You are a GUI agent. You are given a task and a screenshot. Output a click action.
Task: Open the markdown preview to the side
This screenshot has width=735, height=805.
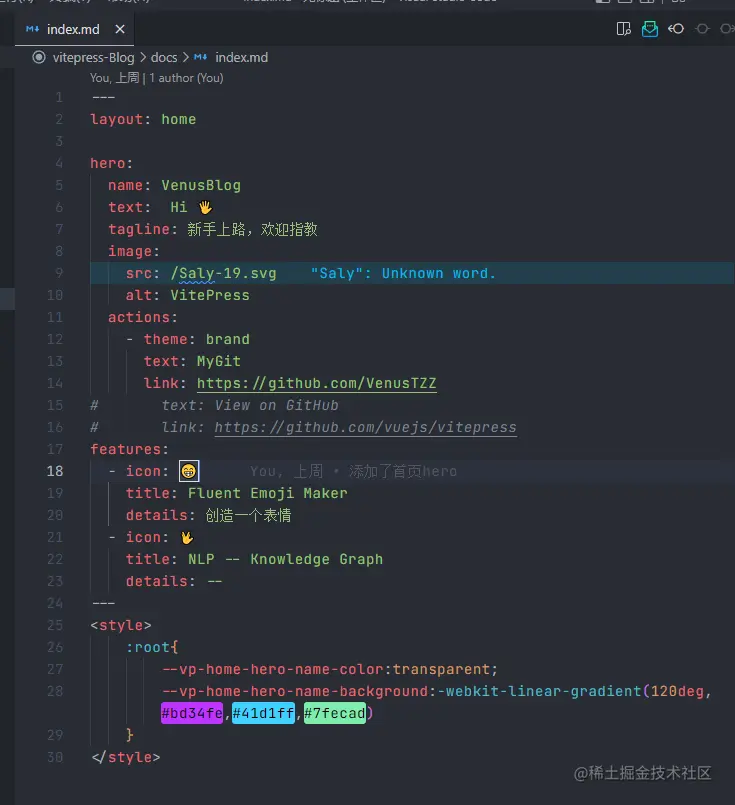(623, 29)
